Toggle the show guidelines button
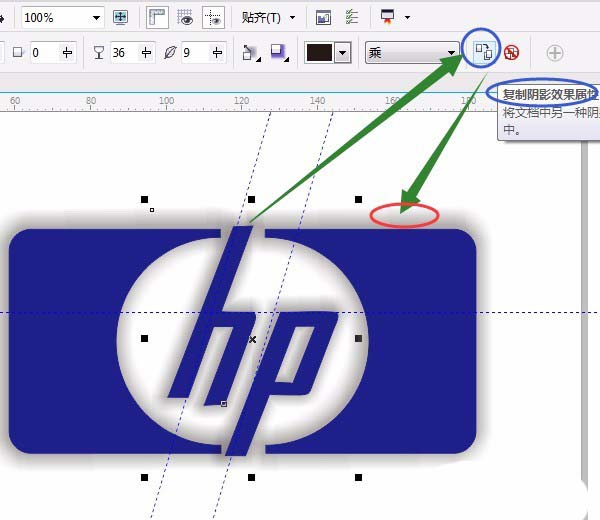Screen dimensions: 600x520 [x=213, y=17]
